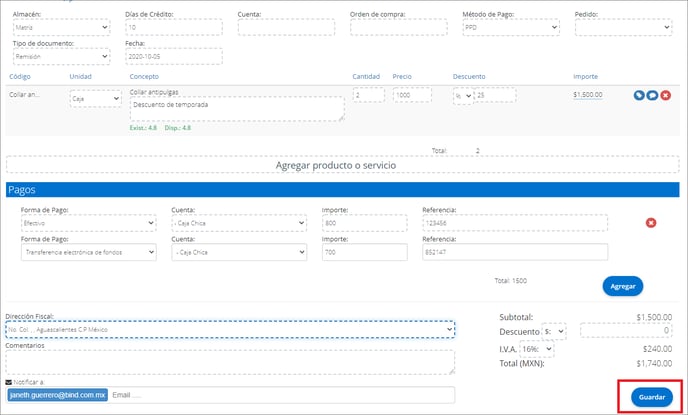
Task: Open the Método de Pago dropdown
Action: 511,27
